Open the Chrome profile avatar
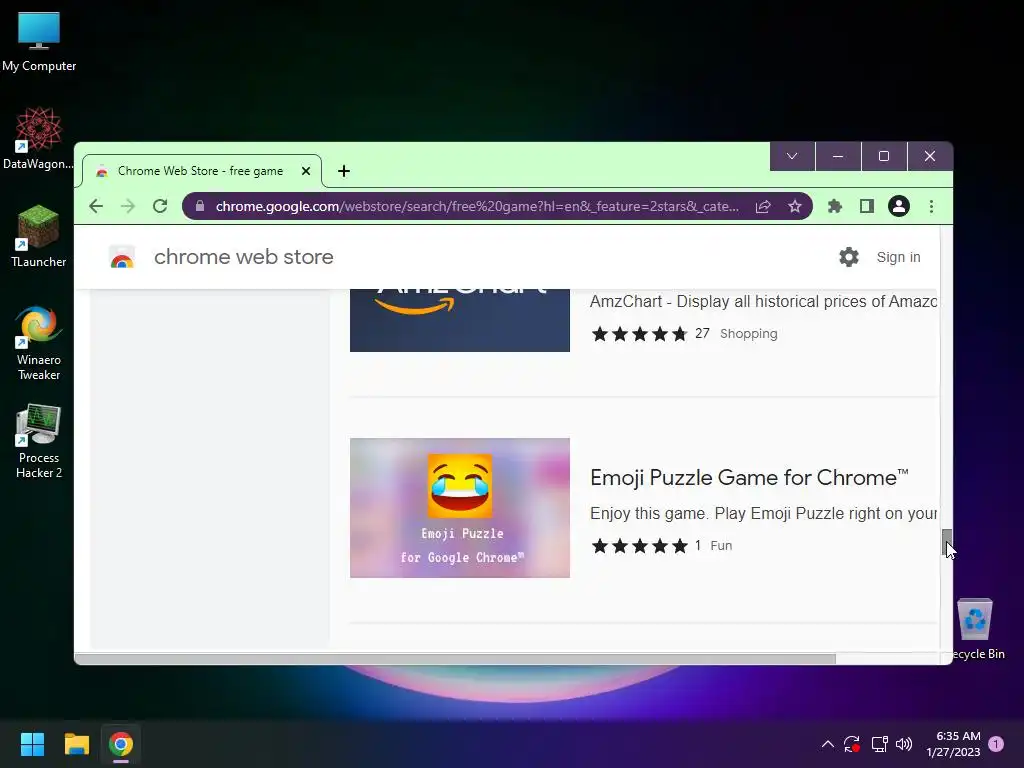 tap(899, 206)
